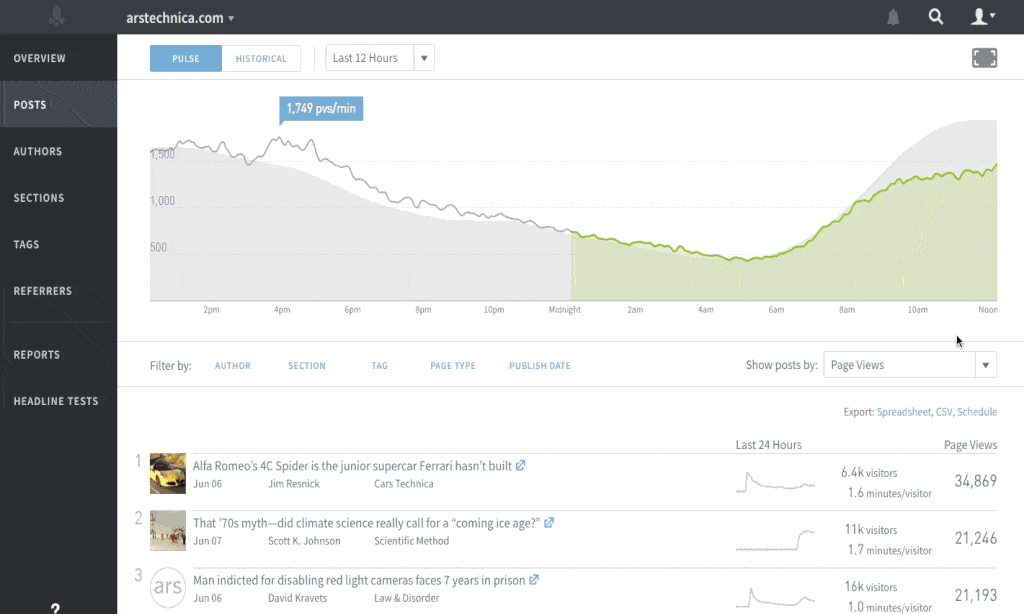Viewport: 1024px width, 614px height.
Task: Export data as Spreadsheet
Action: click(904, 411)
